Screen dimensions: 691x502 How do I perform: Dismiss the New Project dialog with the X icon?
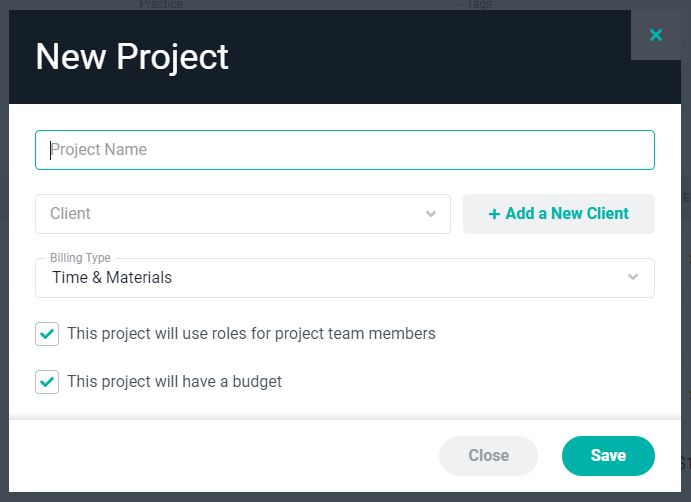pyautogui.click(x=656, y=35)
